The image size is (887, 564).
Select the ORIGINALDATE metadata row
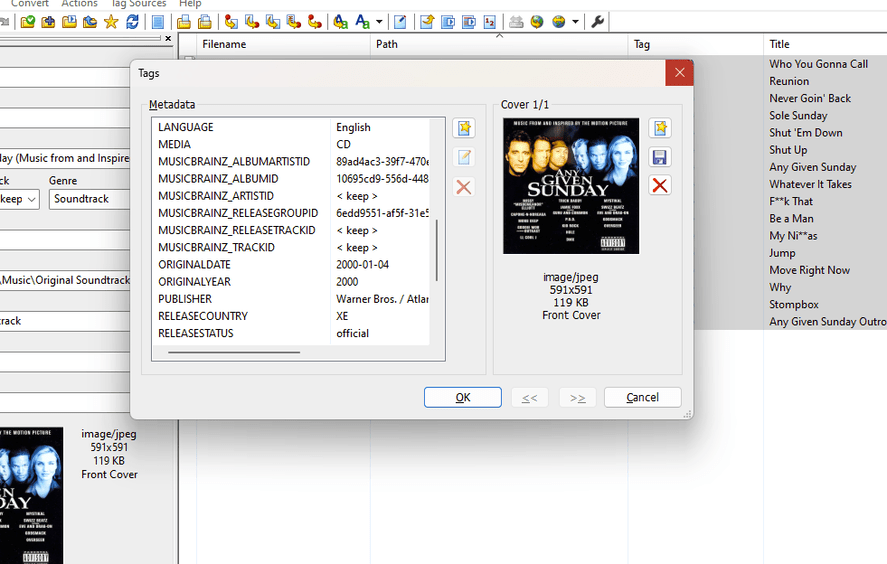pos(293,265)
